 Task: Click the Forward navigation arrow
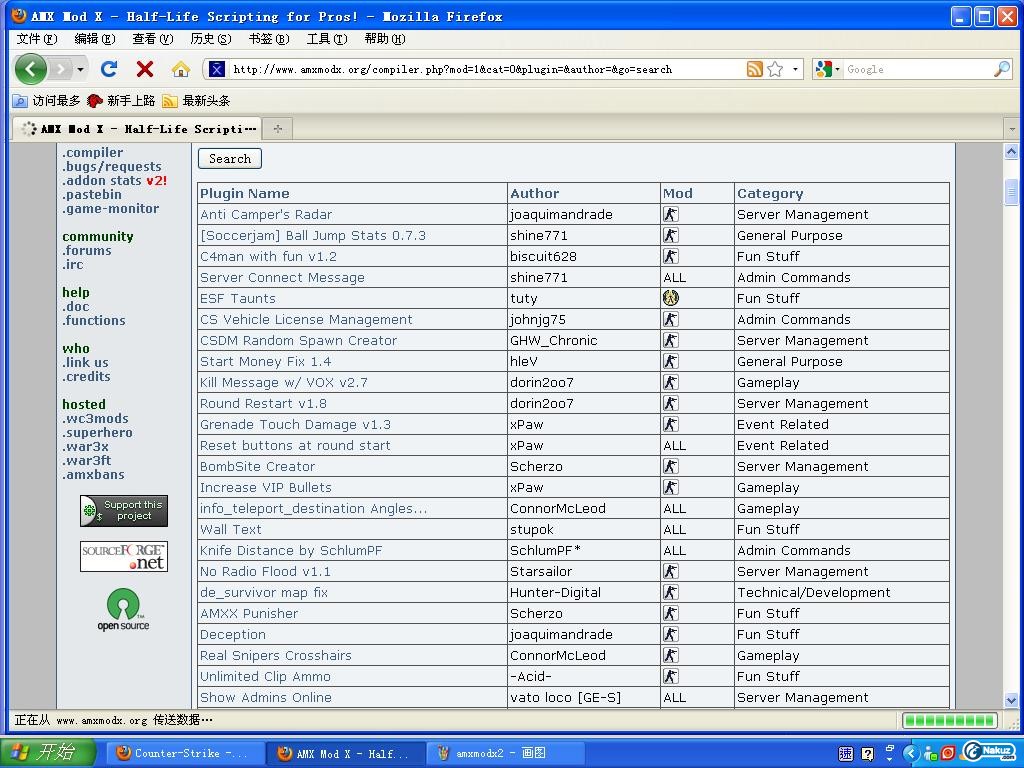point(61,69)
